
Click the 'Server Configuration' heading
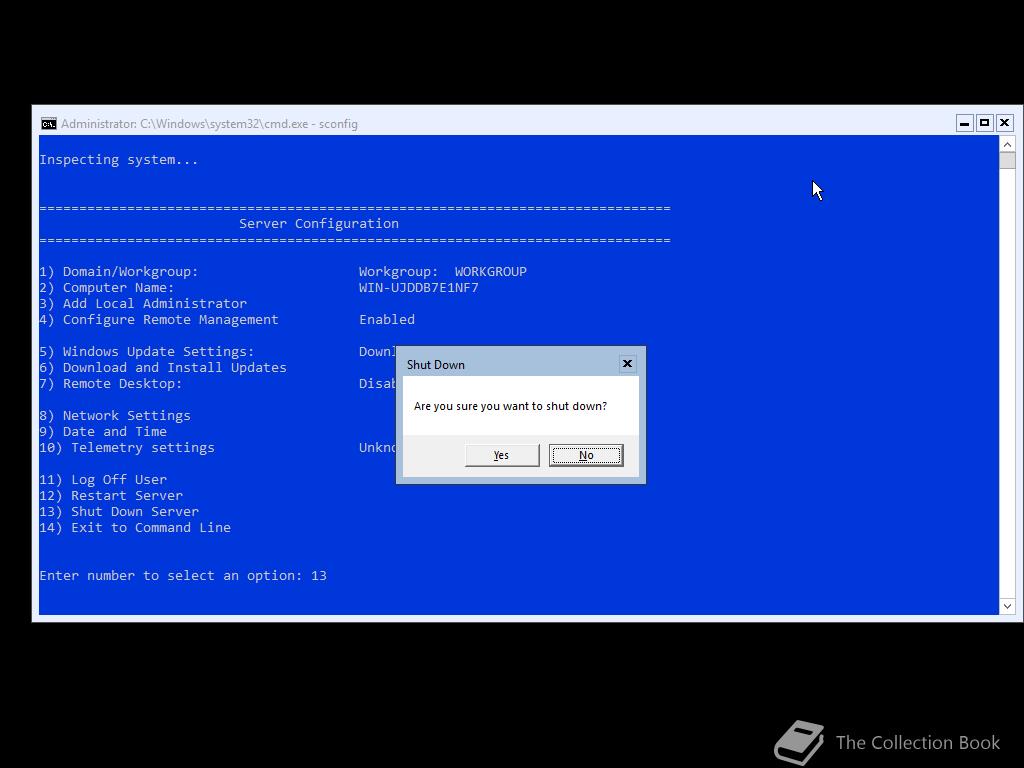pyautogui.click(x=319, y=224)
